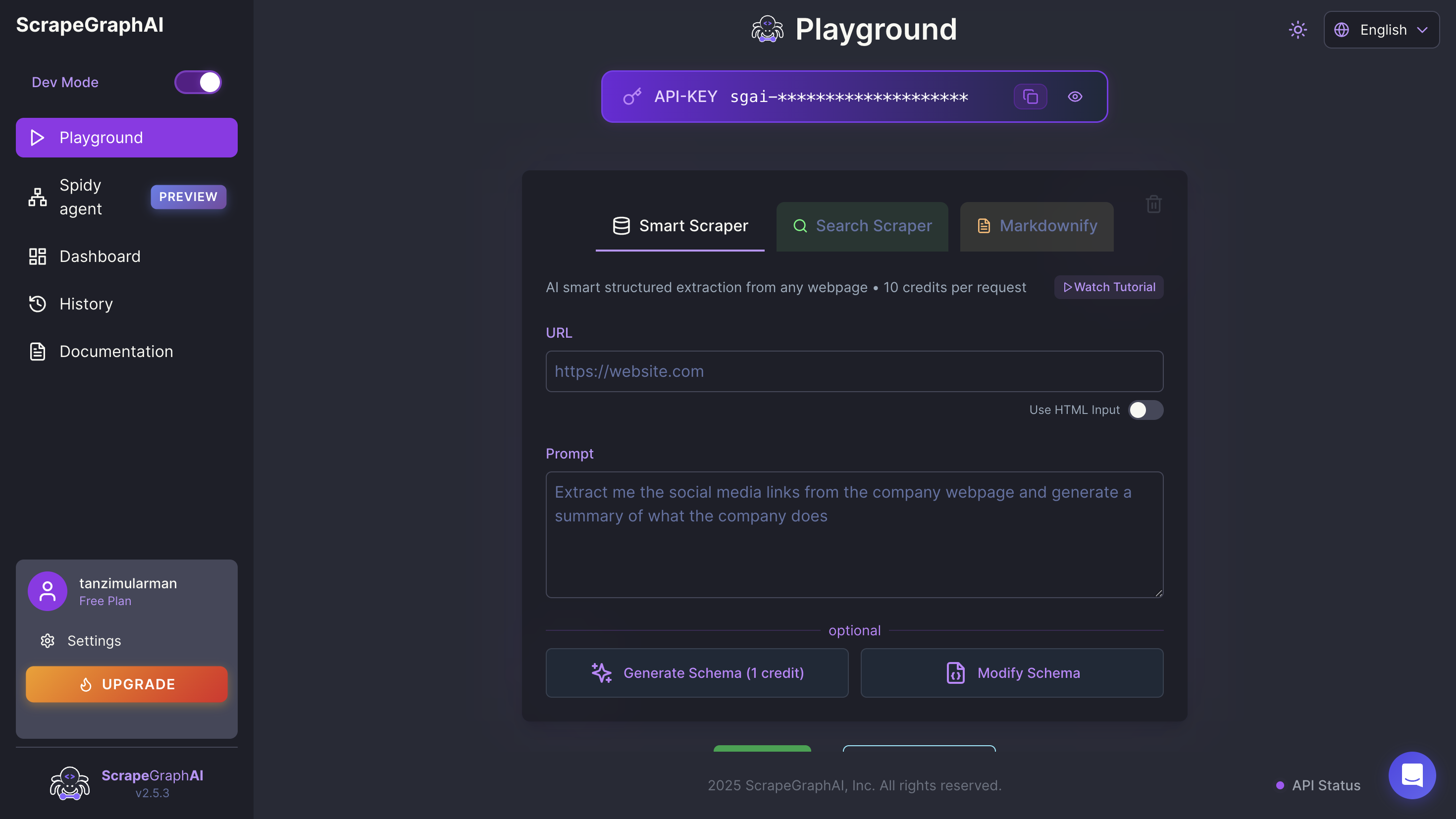Image resolution: width=1456 pixels, height=819 pixels.
Task: Click the language dropdown chevron arrow
Action: tap(1422, 30)
